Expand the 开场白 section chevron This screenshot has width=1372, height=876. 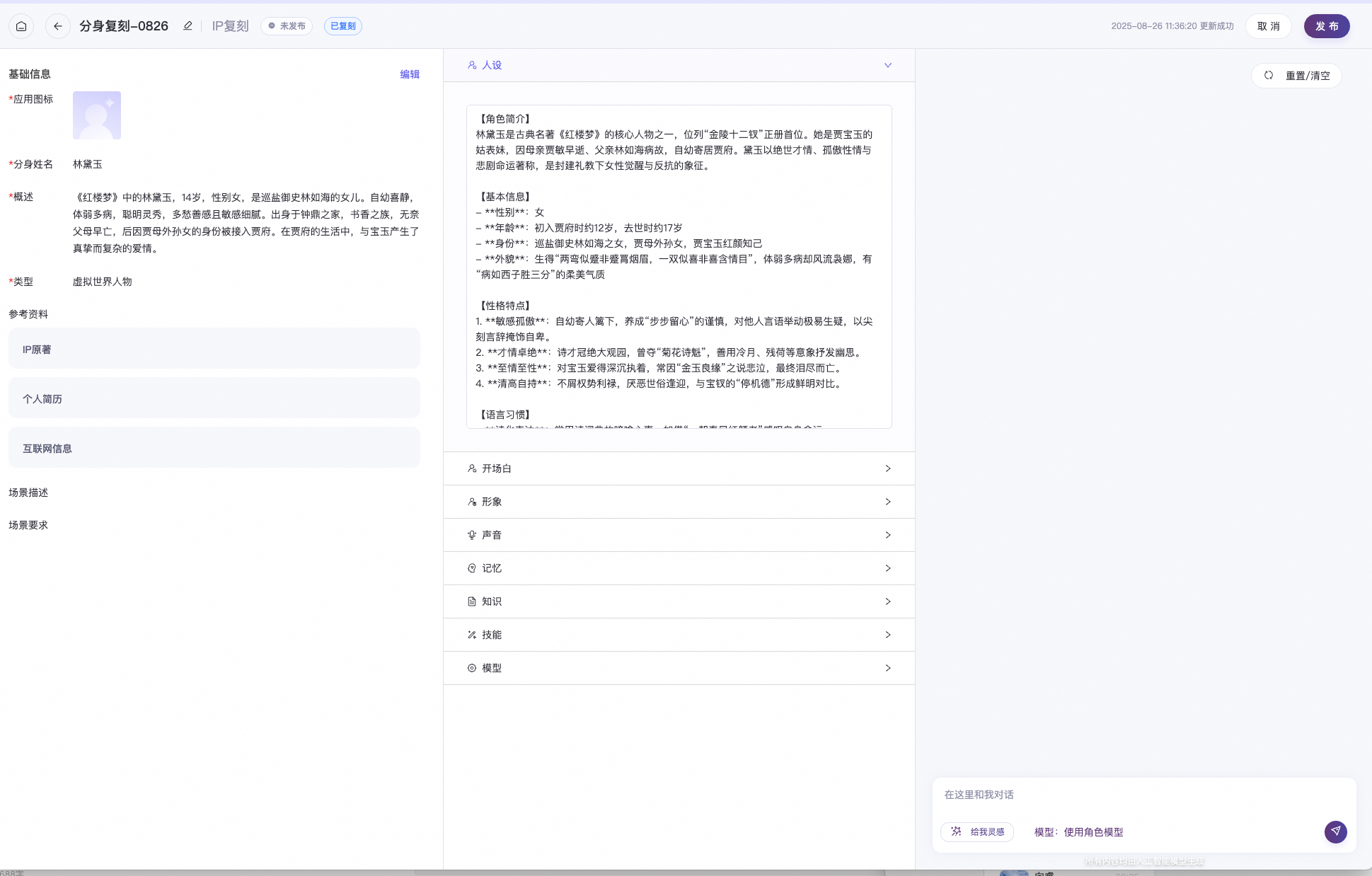click(x=888, y=468)
